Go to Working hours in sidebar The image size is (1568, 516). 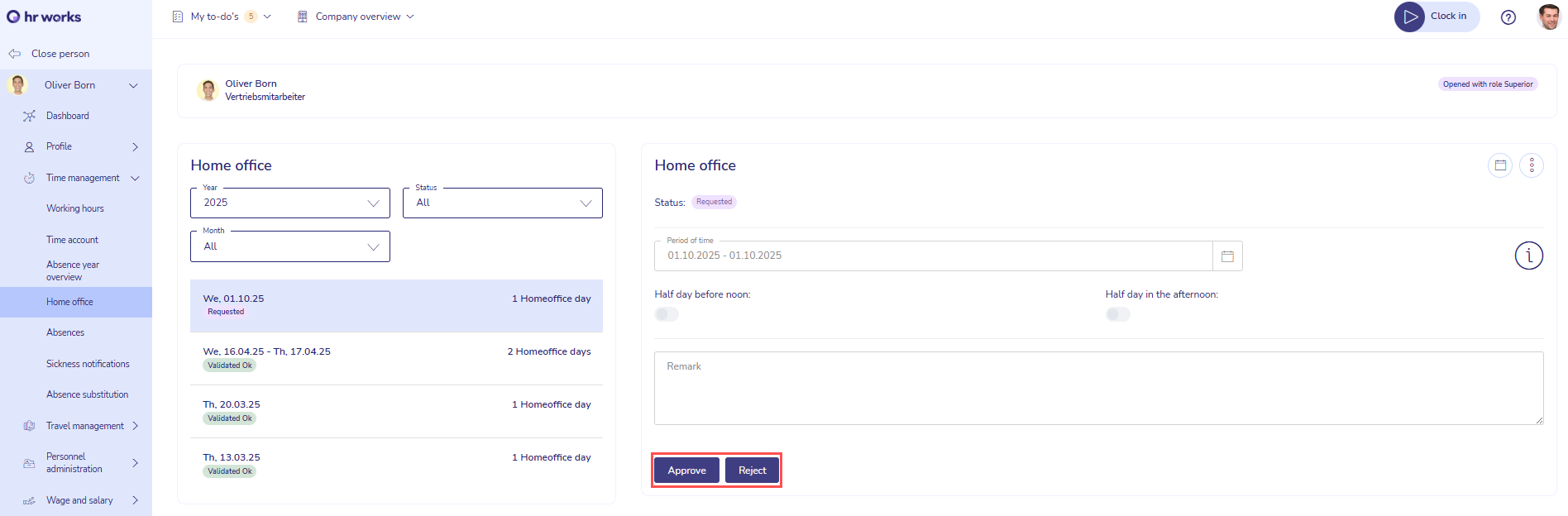75,208
